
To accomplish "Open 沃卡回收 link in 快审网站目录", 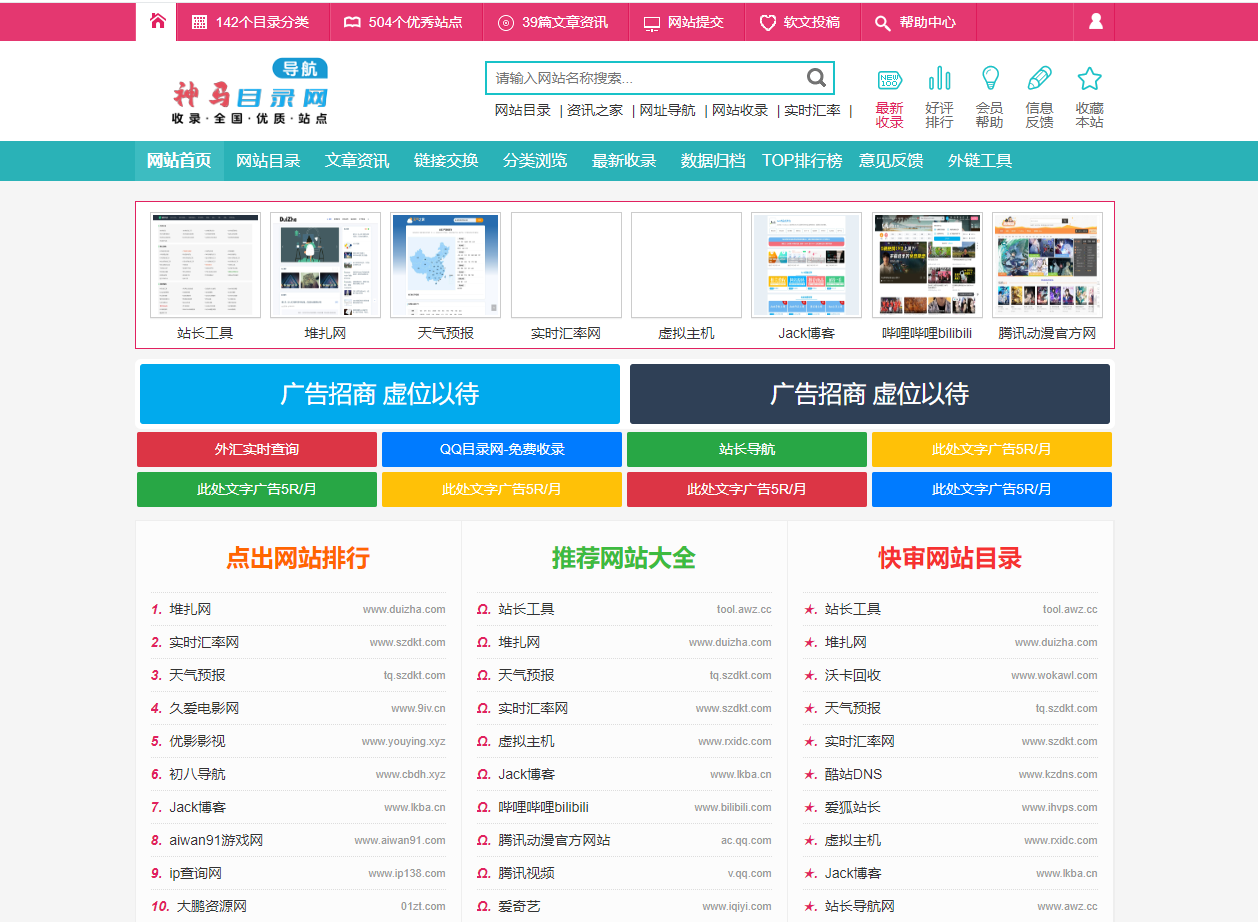I will 852,675.
